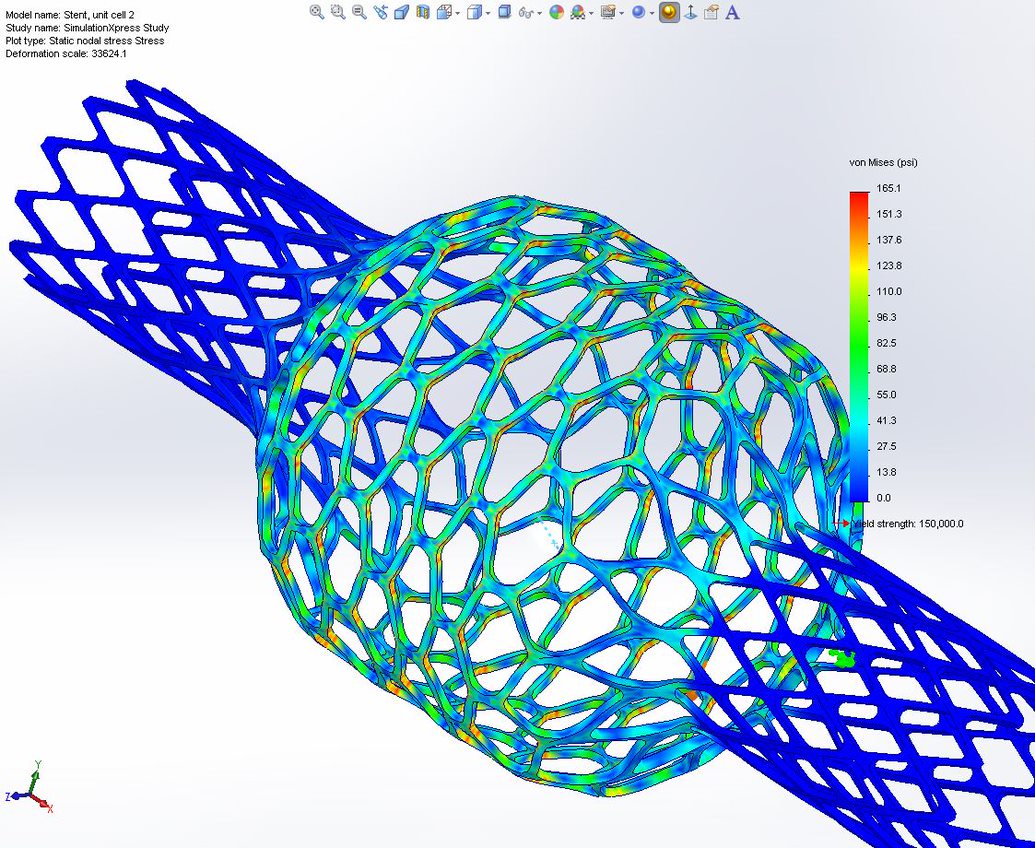1035x848 pixels.
Task: Click the von Mises color legend bar
Action: [859, 343]
